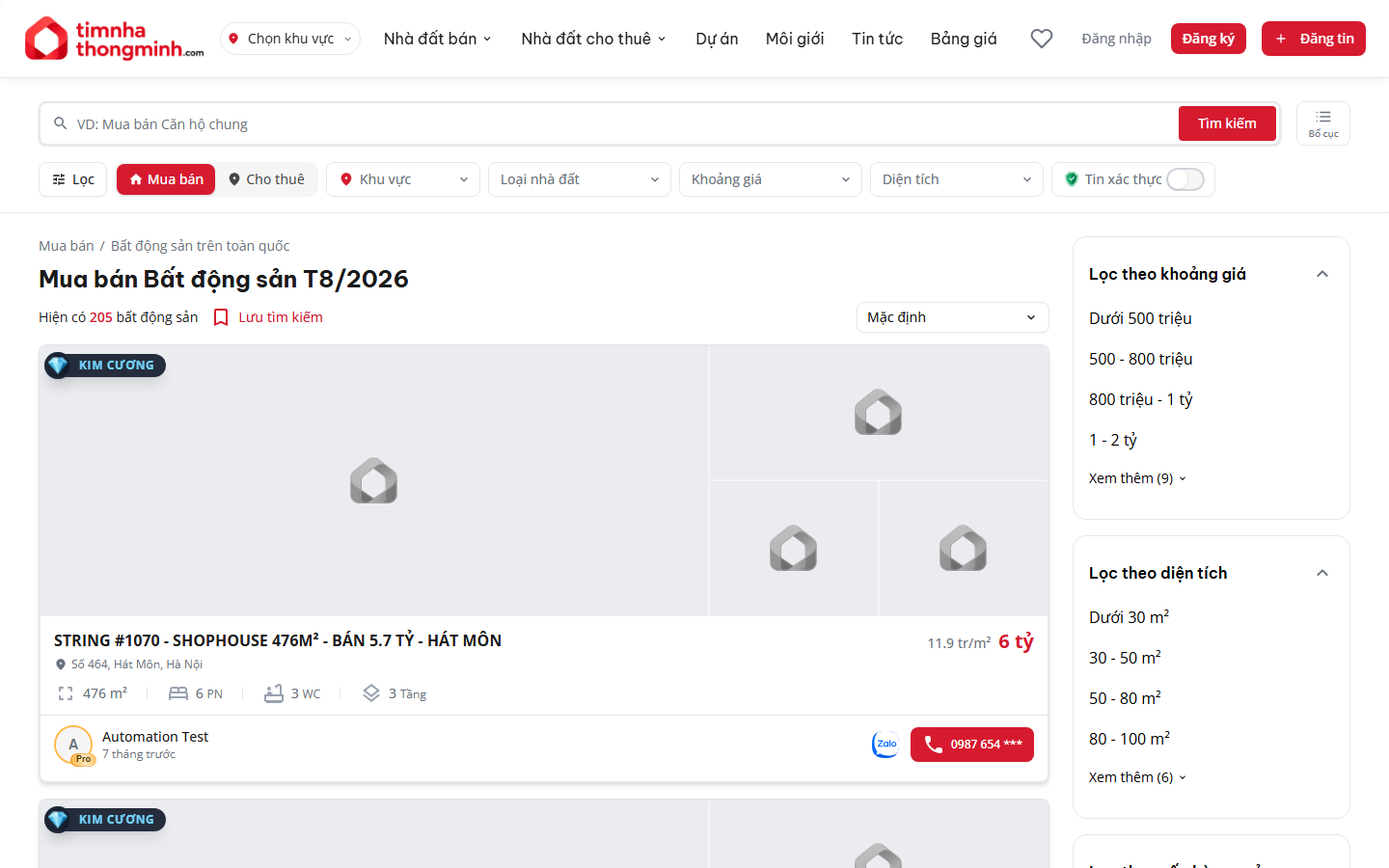Open the first listing's main large photo
Image resolution: width=1389 pixels, height=868 pixels.
click(x=374, y=481)
